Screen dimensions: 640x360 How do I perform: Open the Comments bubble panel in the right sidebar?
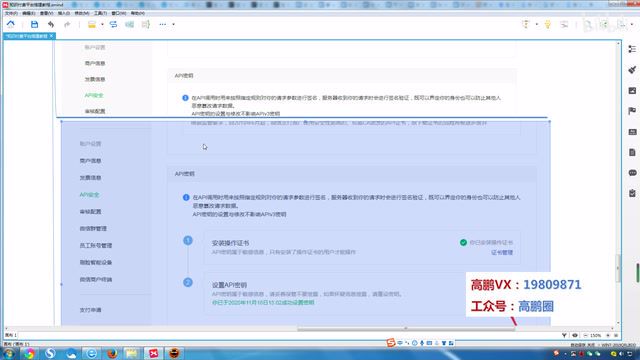(x=632, y=173)
